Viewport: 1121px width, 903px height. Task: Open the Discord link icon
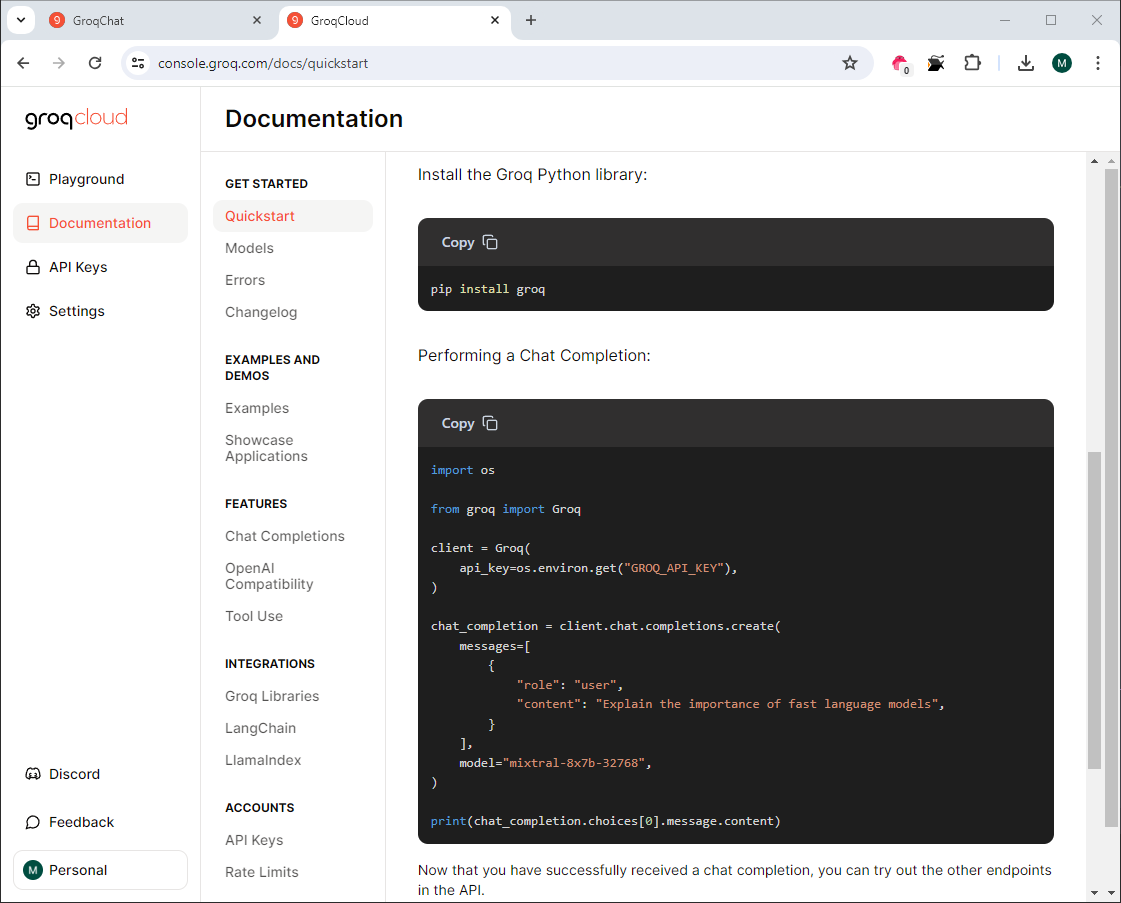click(33, 774)
